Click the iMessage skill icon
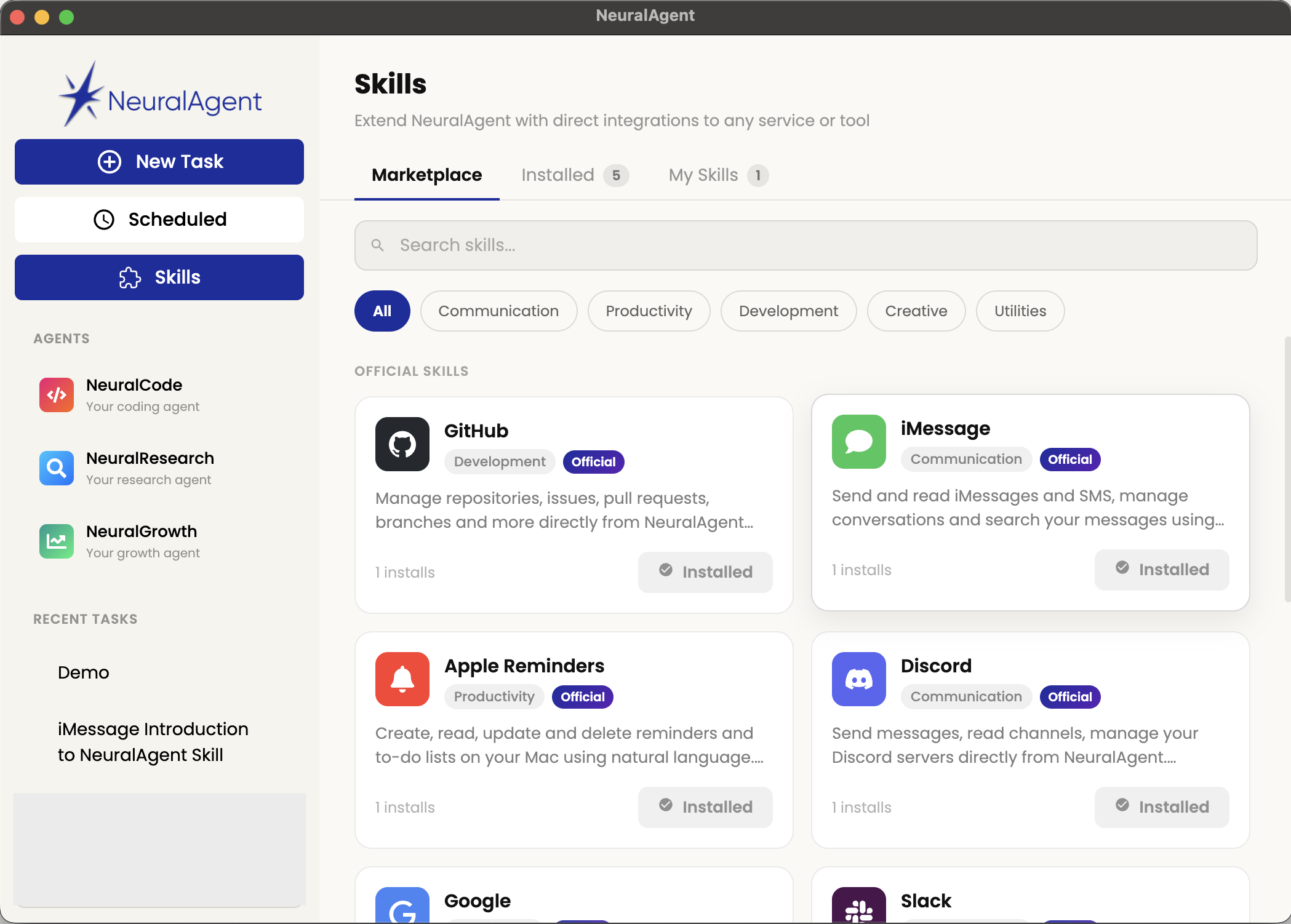Image resolution: width=1291 pixels, height=924 pixels. [x=858, y=441]
